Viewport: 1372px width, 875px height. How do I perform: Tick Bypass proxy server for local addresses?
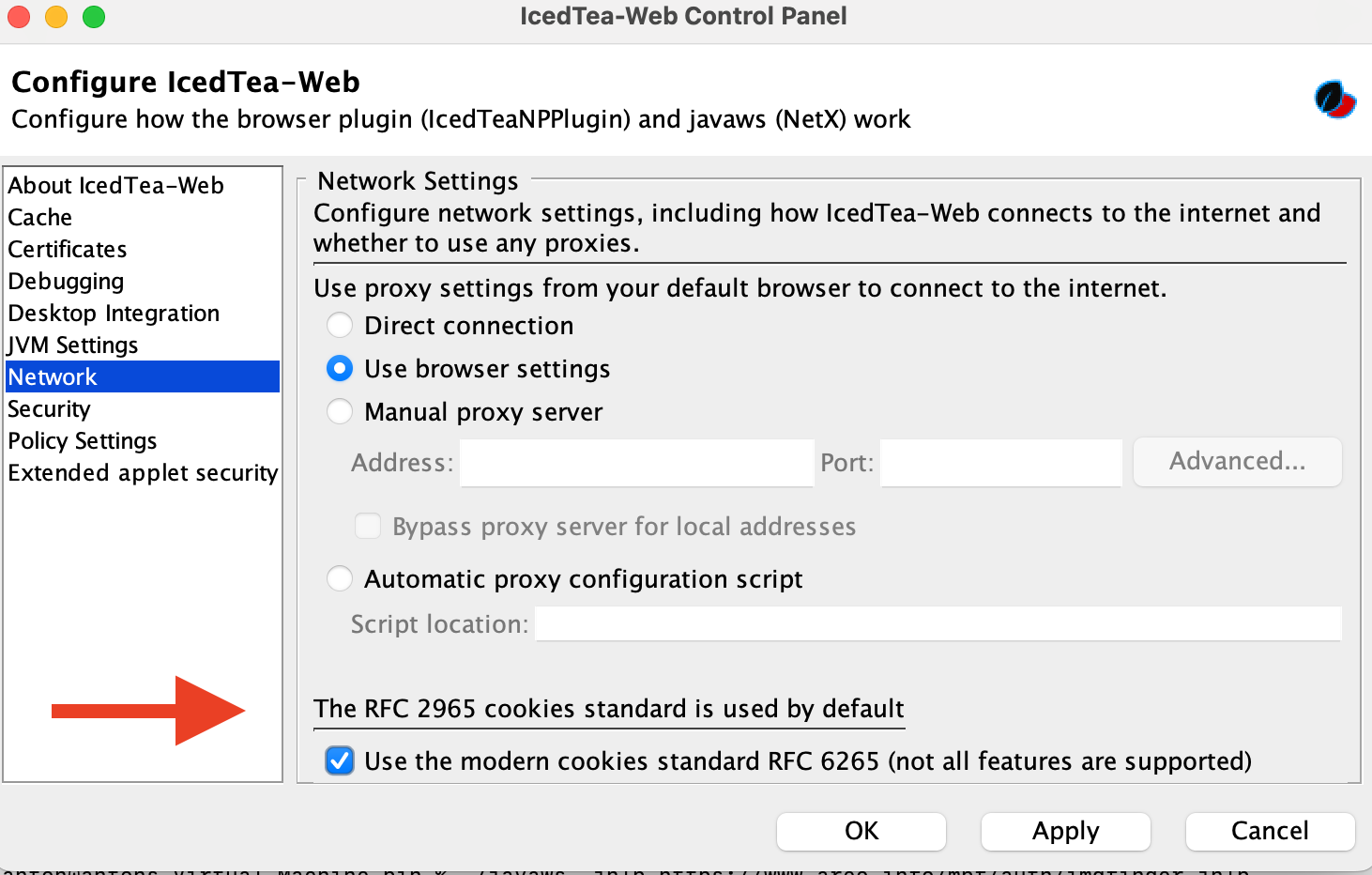point(368,527)
